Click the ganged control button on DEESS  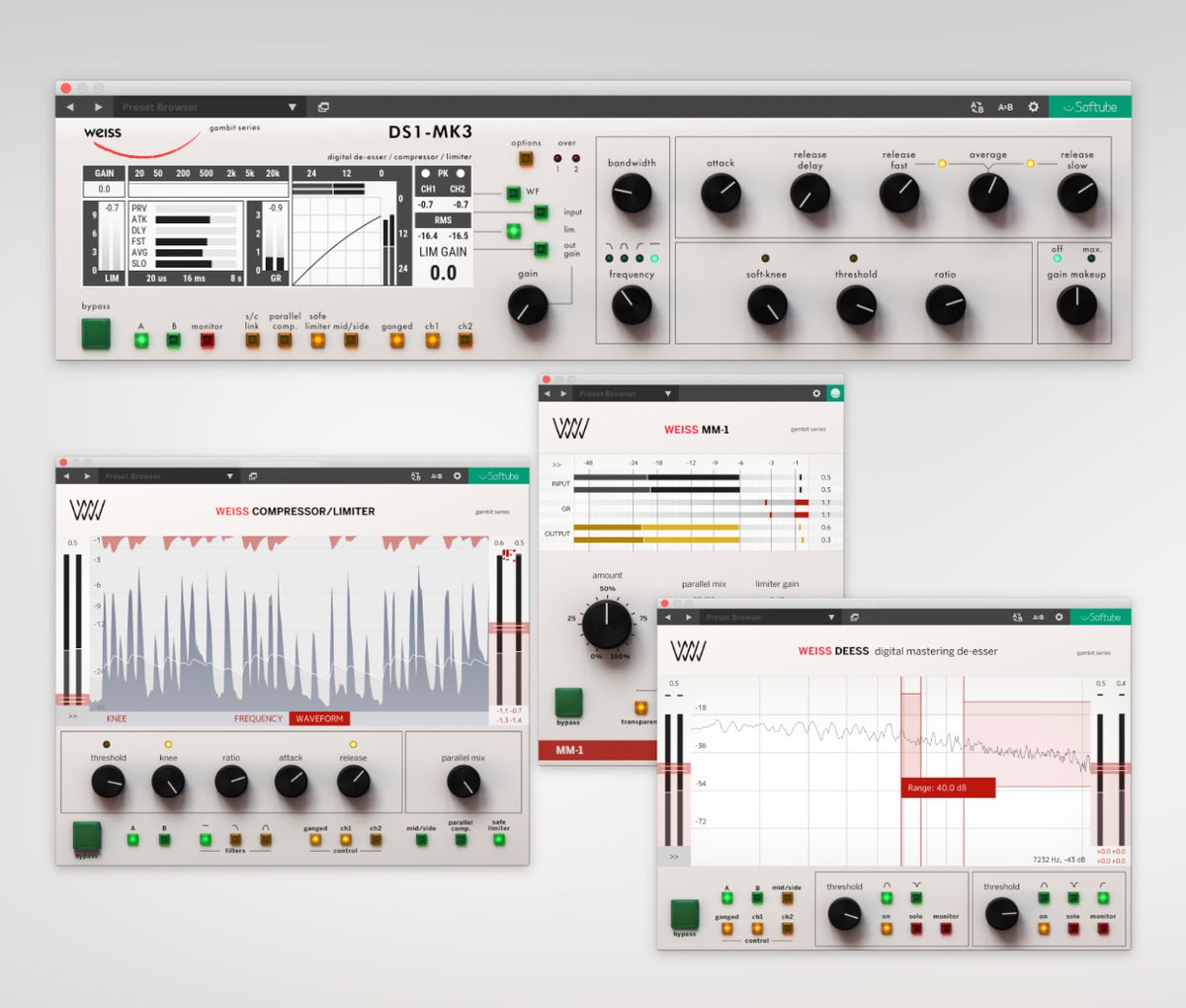726,929
